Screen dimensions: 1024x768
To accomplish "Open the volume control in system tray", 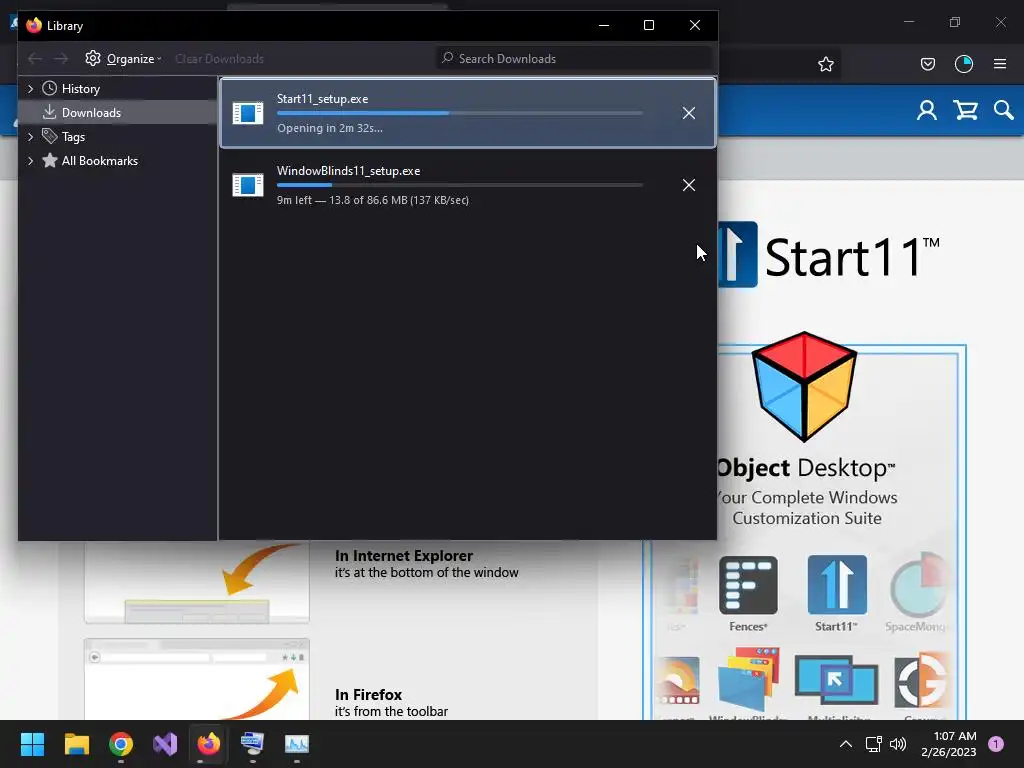I will [898, 744].
